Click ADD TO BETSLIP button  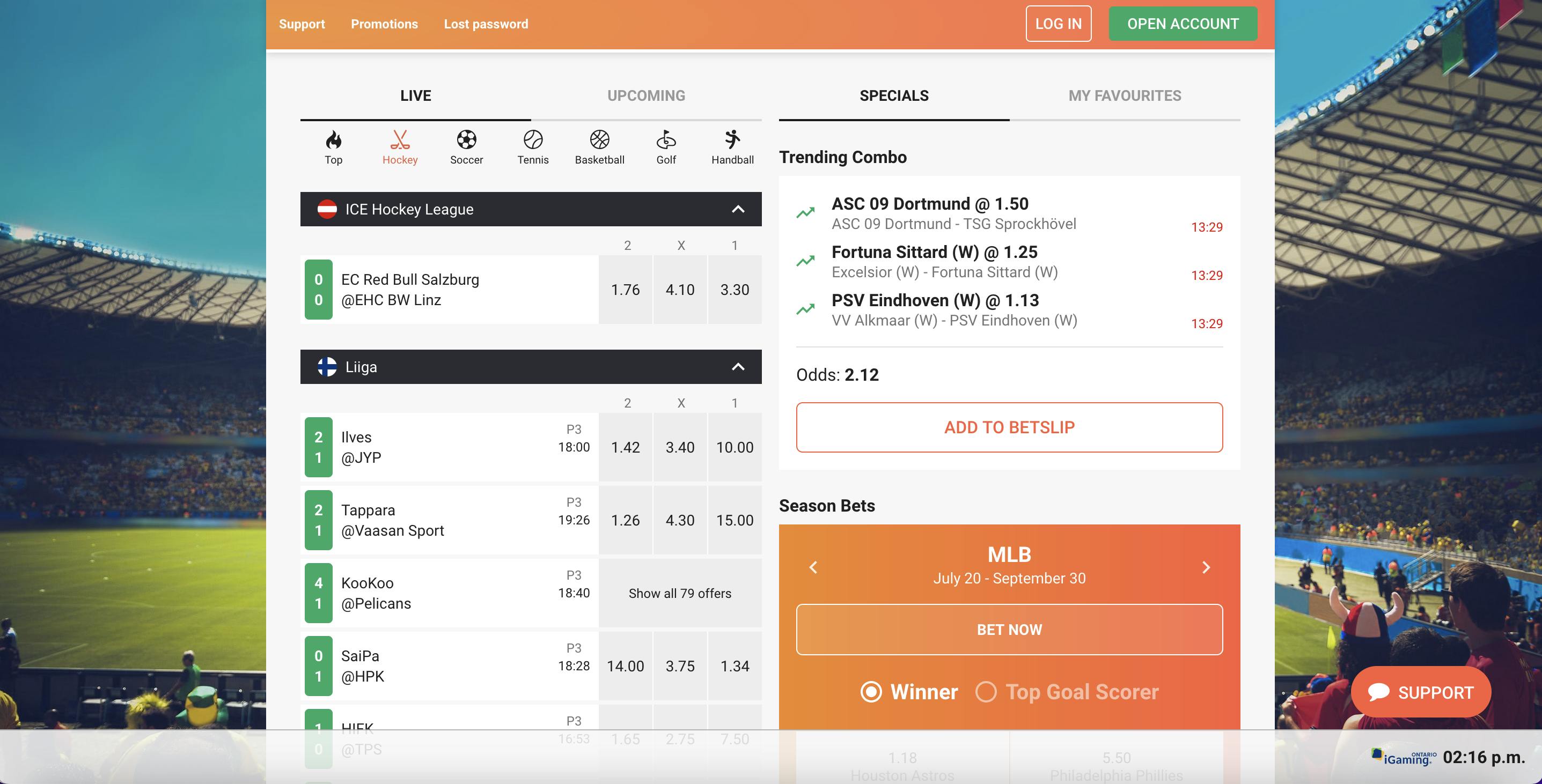tap(1009, 427)
